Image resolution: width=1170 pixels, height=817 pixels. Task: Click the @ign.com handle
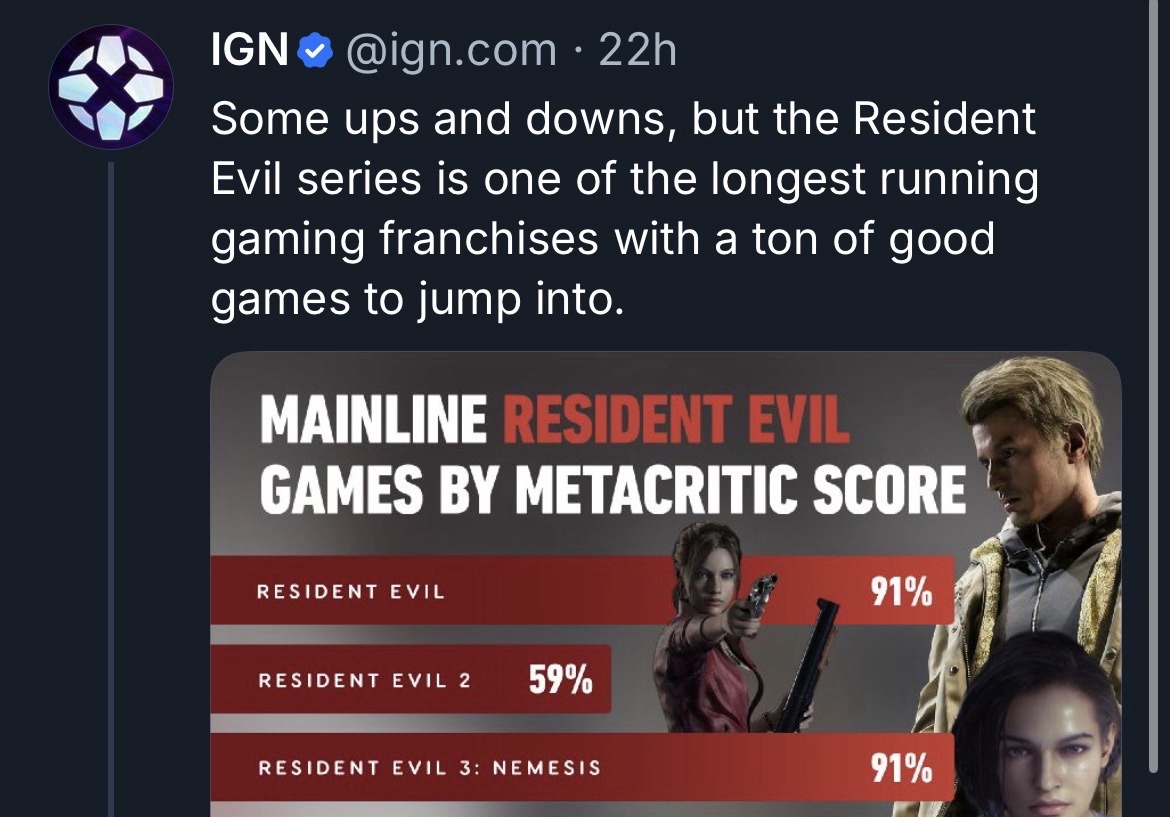(x=450, y=50)
